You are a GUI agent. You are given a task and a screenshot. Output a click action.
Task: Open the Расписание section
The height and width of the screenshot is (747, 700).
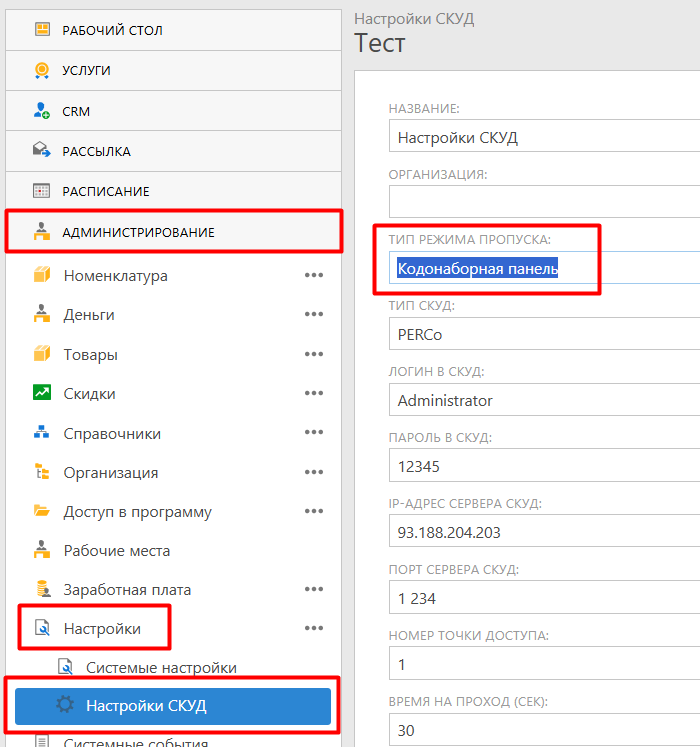click(173, 191)
